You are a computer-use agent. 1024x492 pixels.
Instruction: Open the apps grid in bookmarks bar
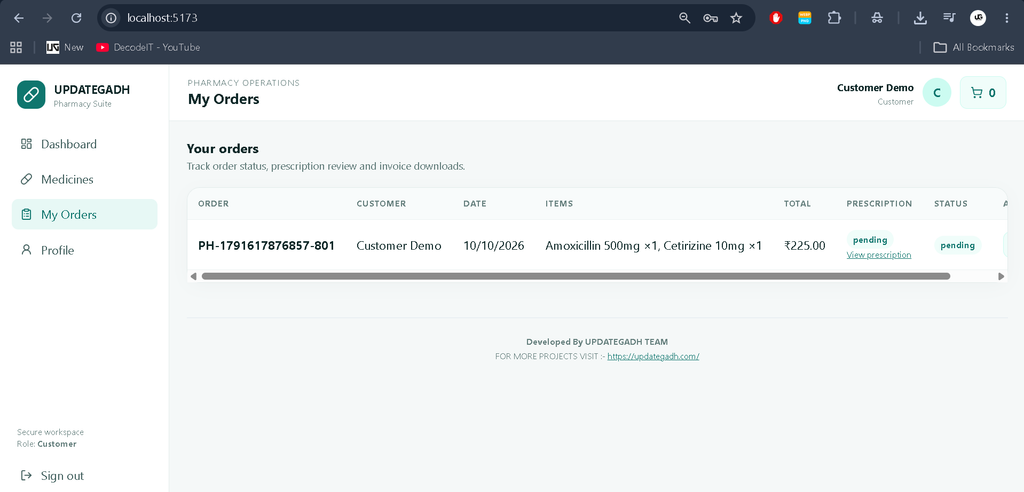click(x=16, y=47)
